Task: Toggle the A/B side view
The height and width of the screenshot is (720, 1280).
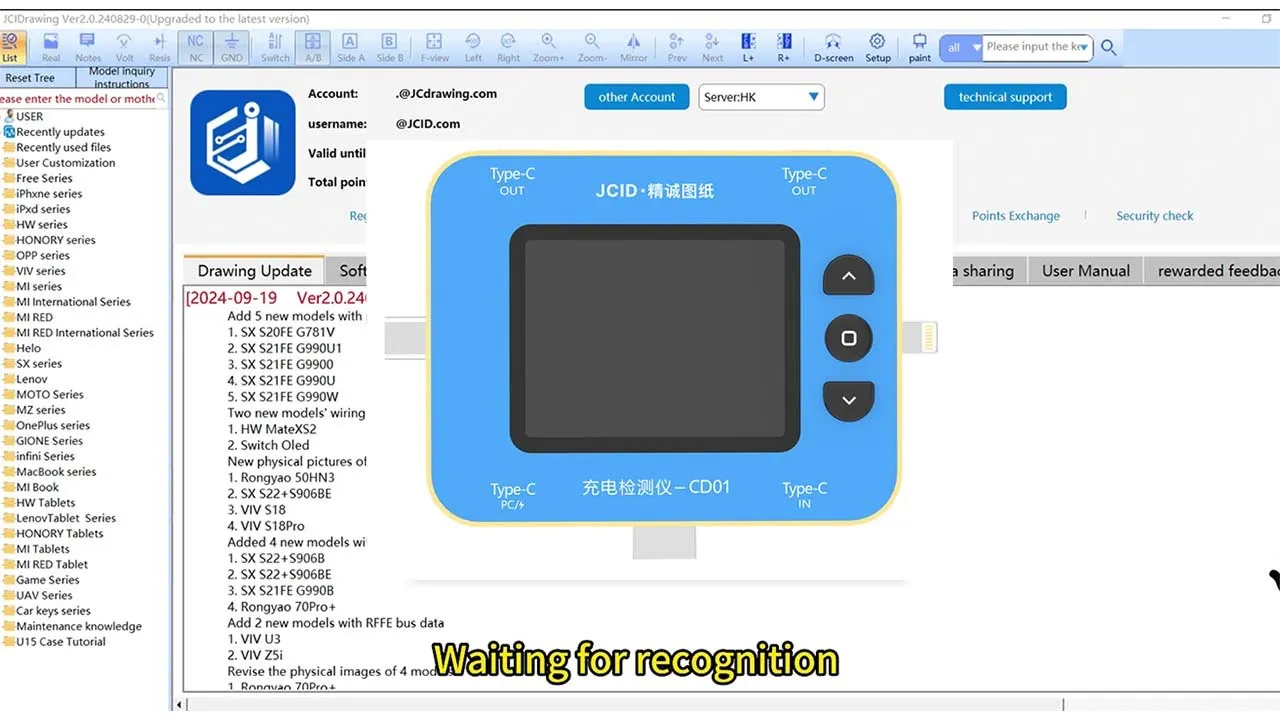Action: point(313,47)
